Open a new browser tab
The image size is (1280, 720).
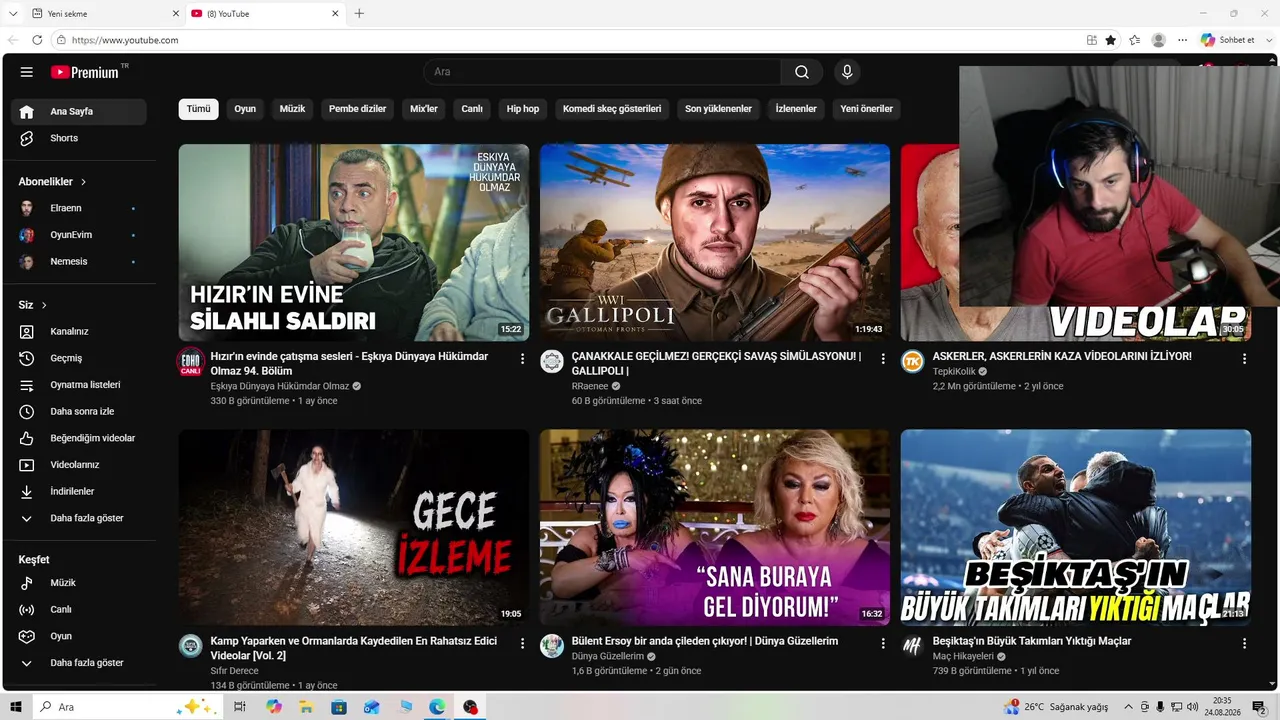359,14
